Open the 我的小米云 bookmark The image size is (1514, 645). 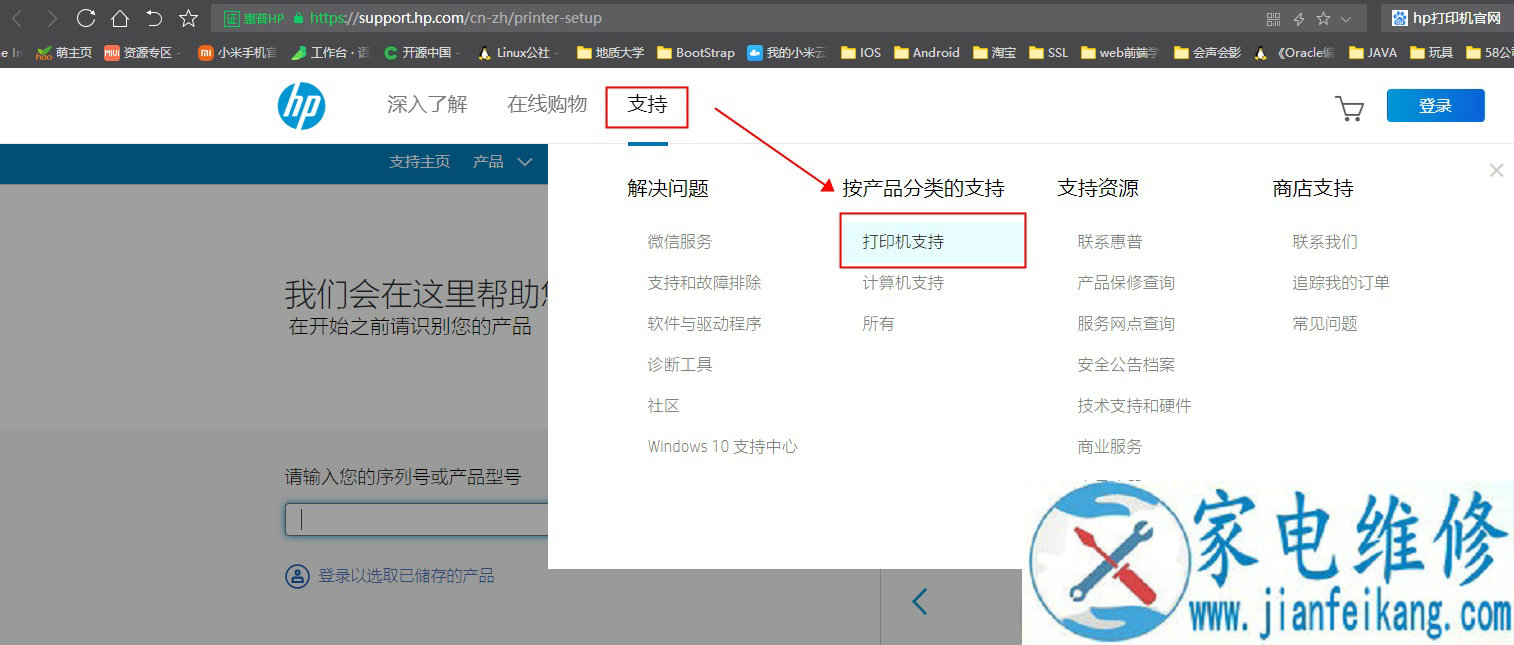(786, 53)
